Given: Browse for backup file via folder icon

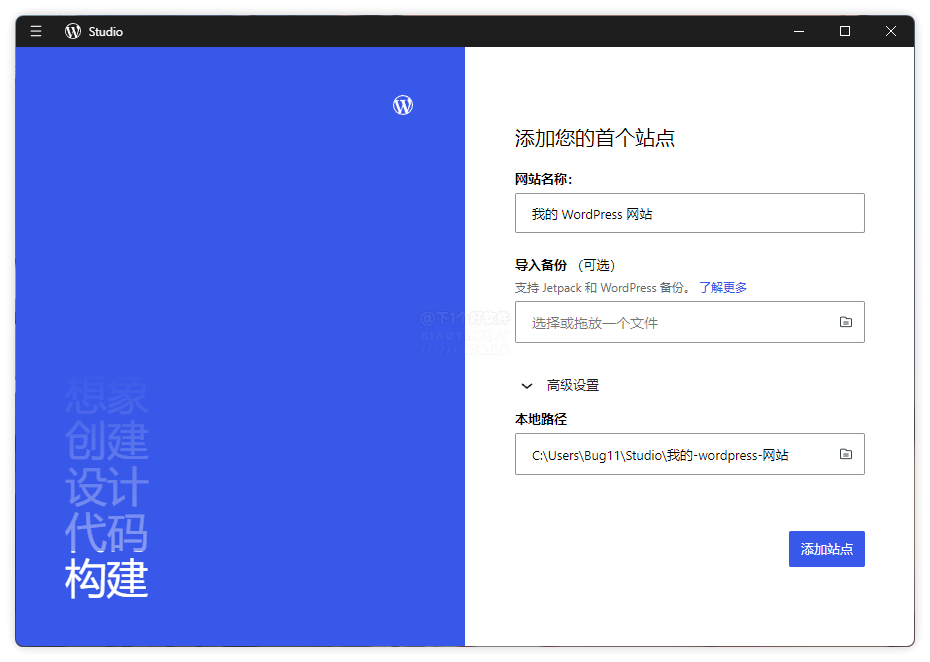Looking at the screenshot, I should tap(846, 322).
